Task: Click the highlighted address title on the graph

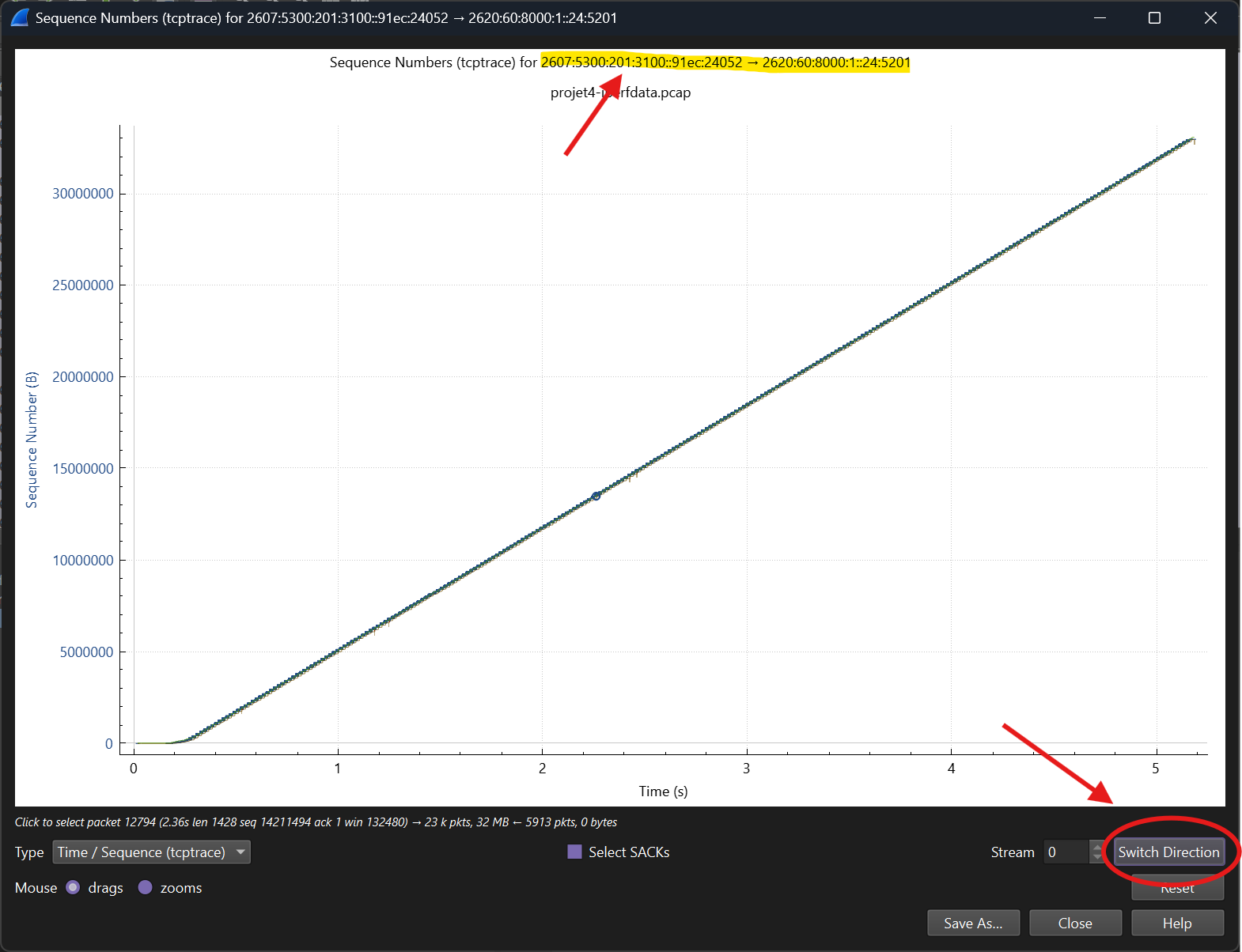Action: tap(725, 62)
